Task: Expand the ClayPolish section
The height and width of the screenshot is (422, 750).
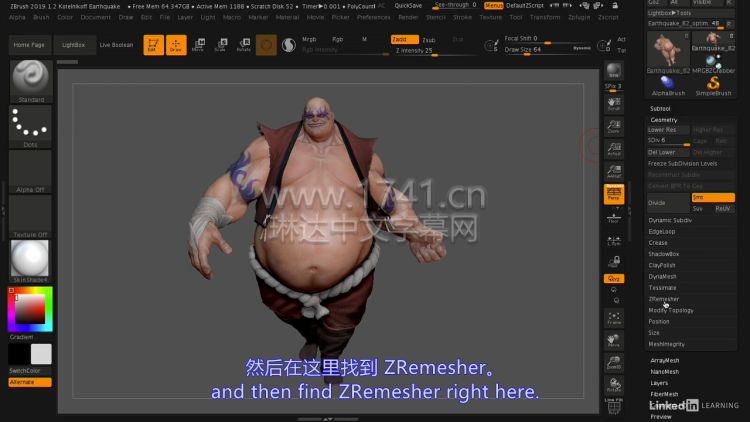Action: click(662, 265)
